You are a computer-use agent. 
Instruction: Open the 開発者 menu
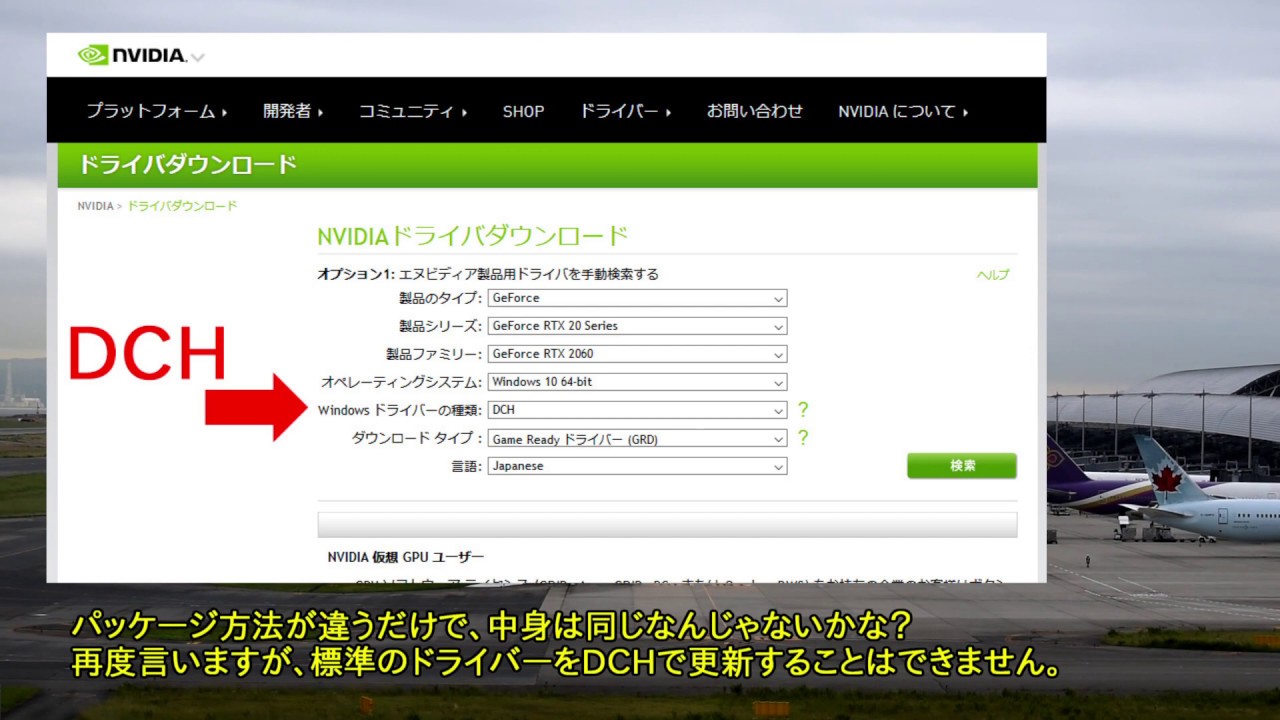(293, 111)
